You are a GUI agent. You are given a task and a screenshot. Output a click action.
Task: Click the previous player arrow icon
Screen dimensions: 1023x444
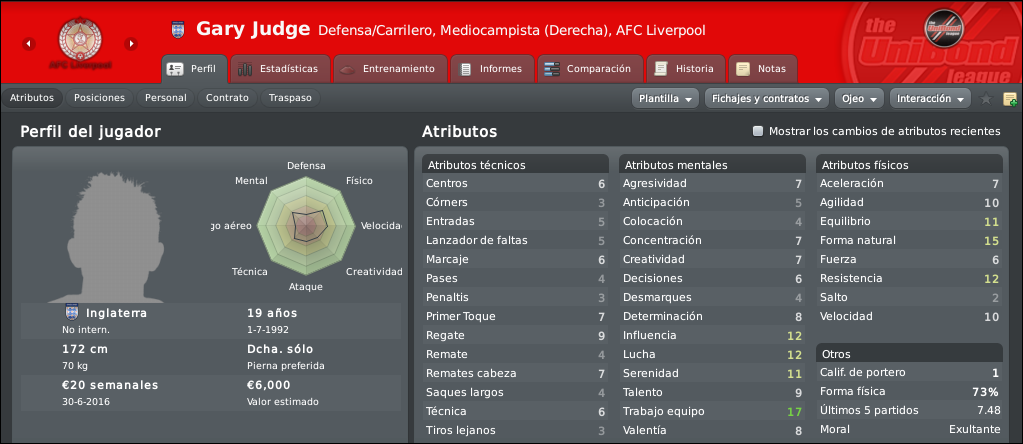point(28,44)
